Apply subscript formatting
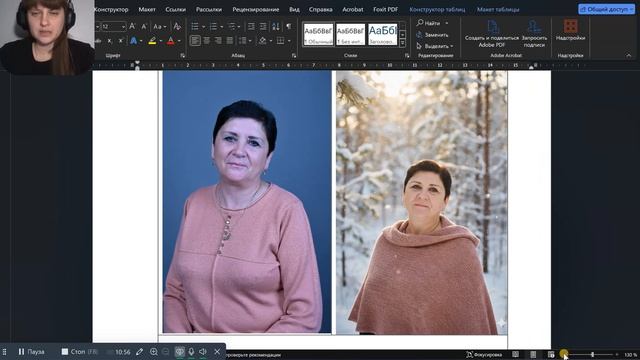The width and height of the screenshot is (640, 360). 109,41
